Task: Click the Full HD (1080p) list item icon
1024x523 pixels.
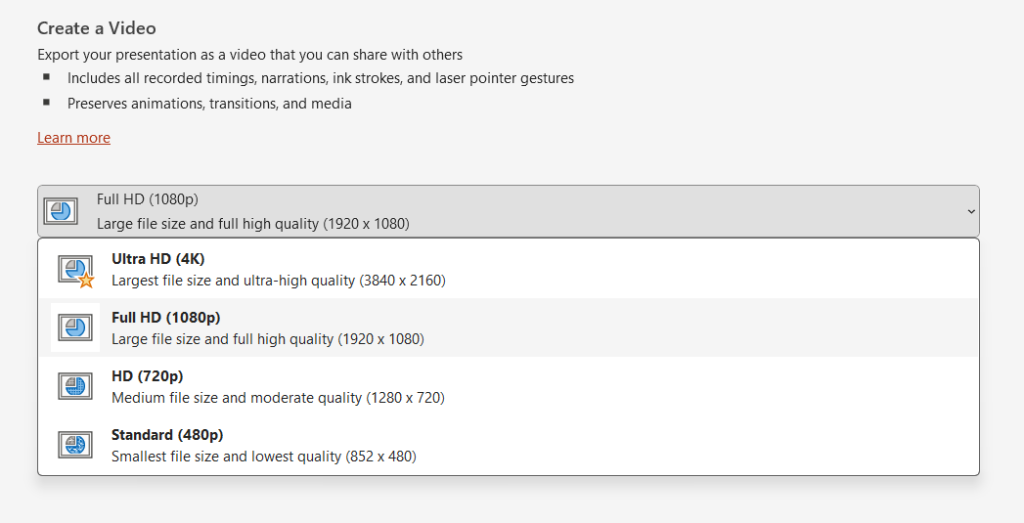Action: 75,328
